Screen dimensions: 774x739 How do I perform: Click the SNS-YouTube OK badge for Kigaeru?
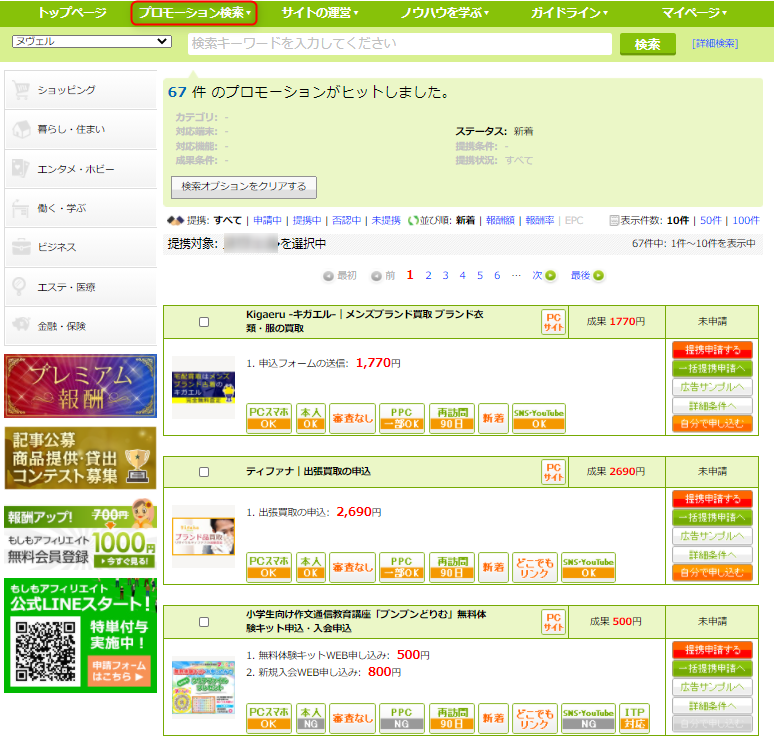coord(539,418)
